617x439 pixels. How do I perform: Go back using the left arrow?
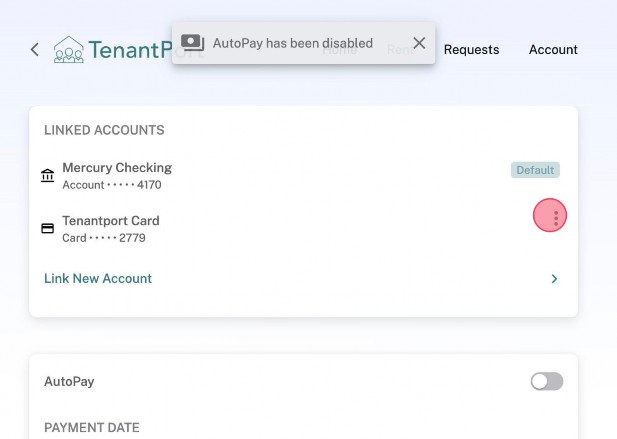pyautogui.click(x=35, y=49)
